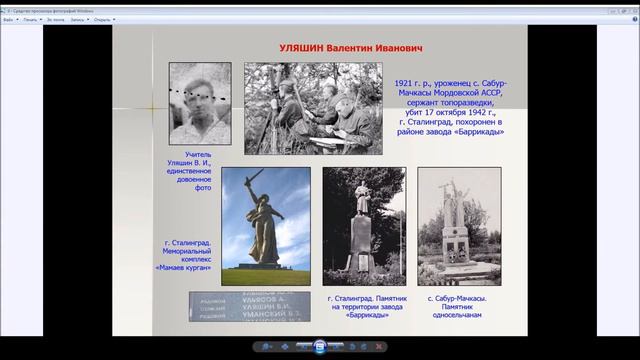Open the Photo Viewer help icon
Viewport: 640px width, 360px height.
(635, 19)
